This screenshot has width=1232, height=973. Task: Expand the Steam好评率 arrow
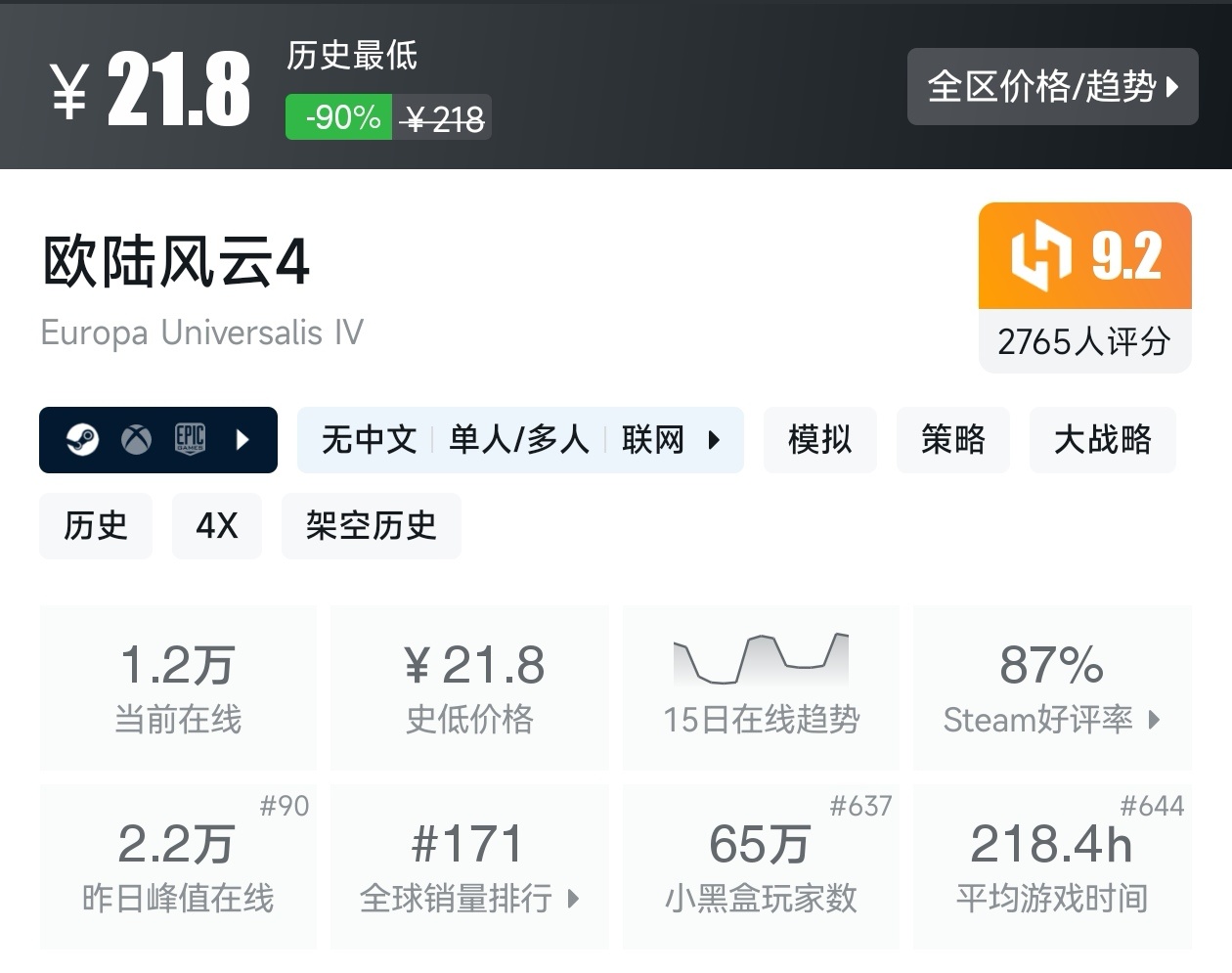click(1154, 721)
